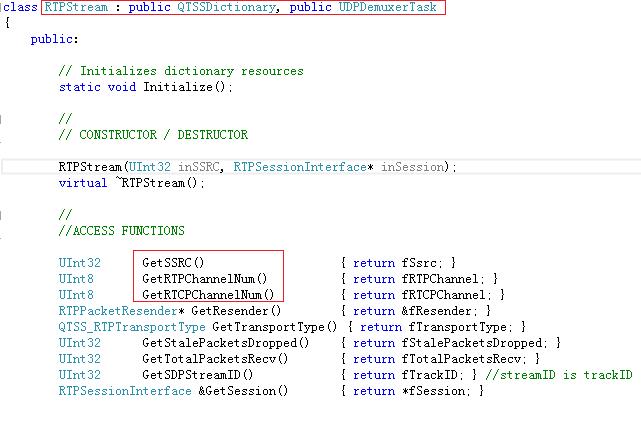
Task: Click the GetResender() function name
Action: (x=236, y=311)
